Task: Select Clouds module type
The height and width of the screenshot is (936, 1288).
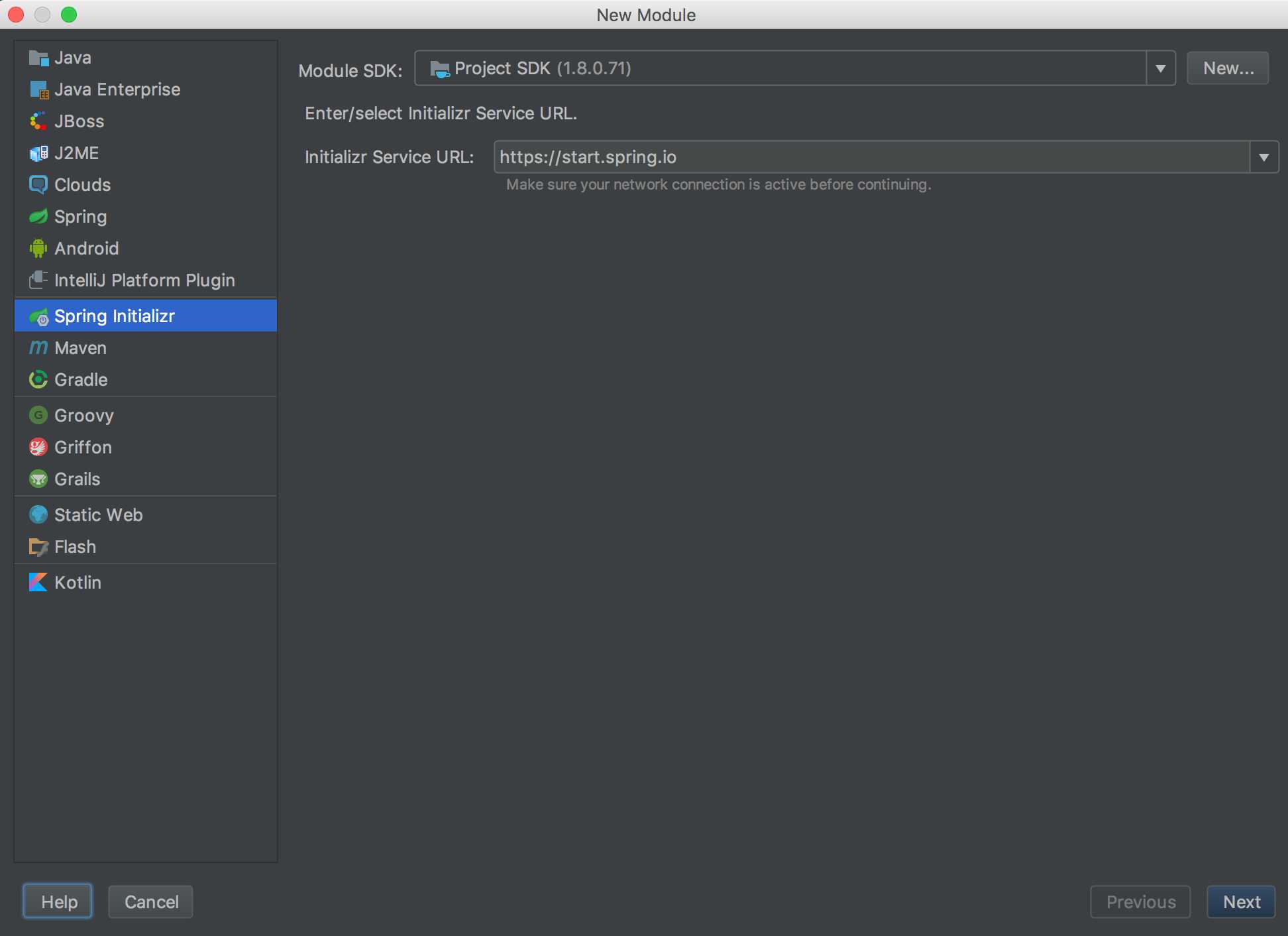Action: point(146,185)
